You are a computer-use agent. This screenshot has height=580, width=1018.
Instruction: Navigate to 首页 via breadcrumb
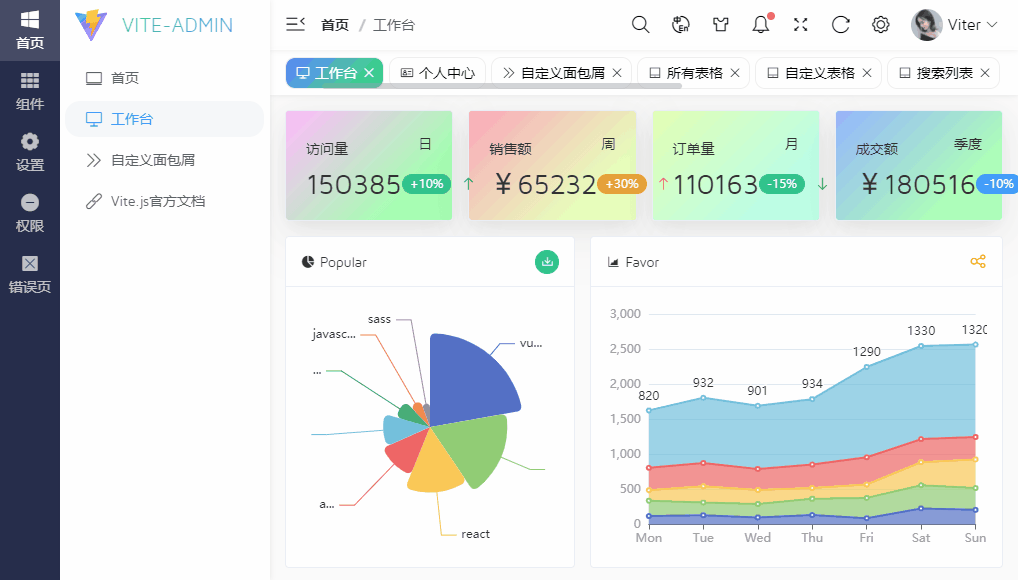click(x=335, y=24)
